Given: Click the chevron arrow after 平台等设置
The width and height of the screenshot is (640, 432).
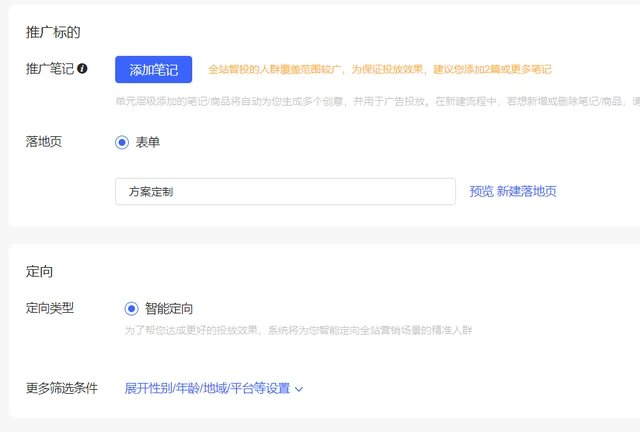Looking at the screenshot, I should pos(299,389).
